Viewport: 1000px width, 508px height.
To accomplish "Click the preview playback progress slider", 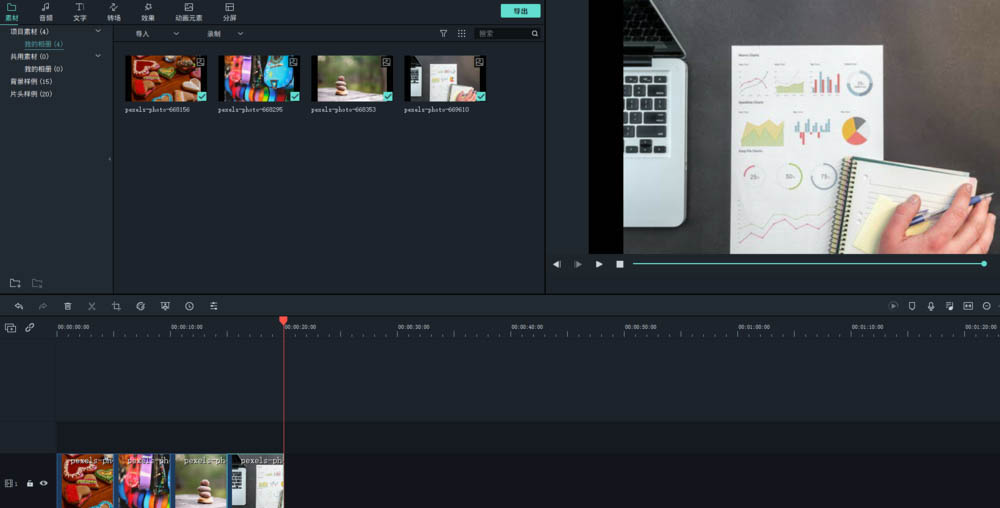I will point(809,263).
